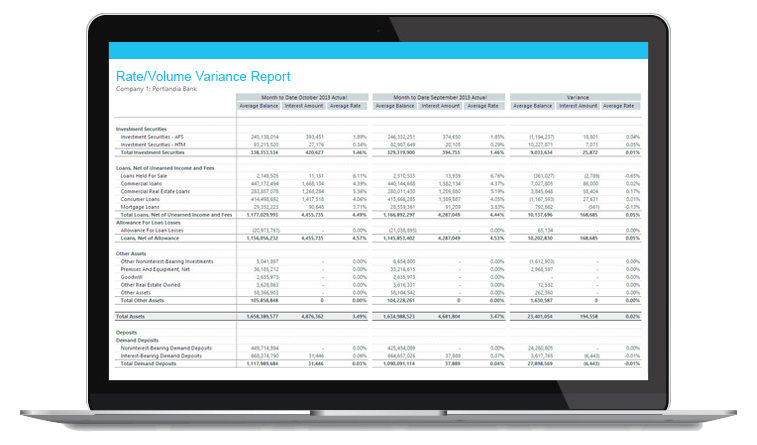
Task: Click the October 2013 Actual column group header
Action: (302, 97)
